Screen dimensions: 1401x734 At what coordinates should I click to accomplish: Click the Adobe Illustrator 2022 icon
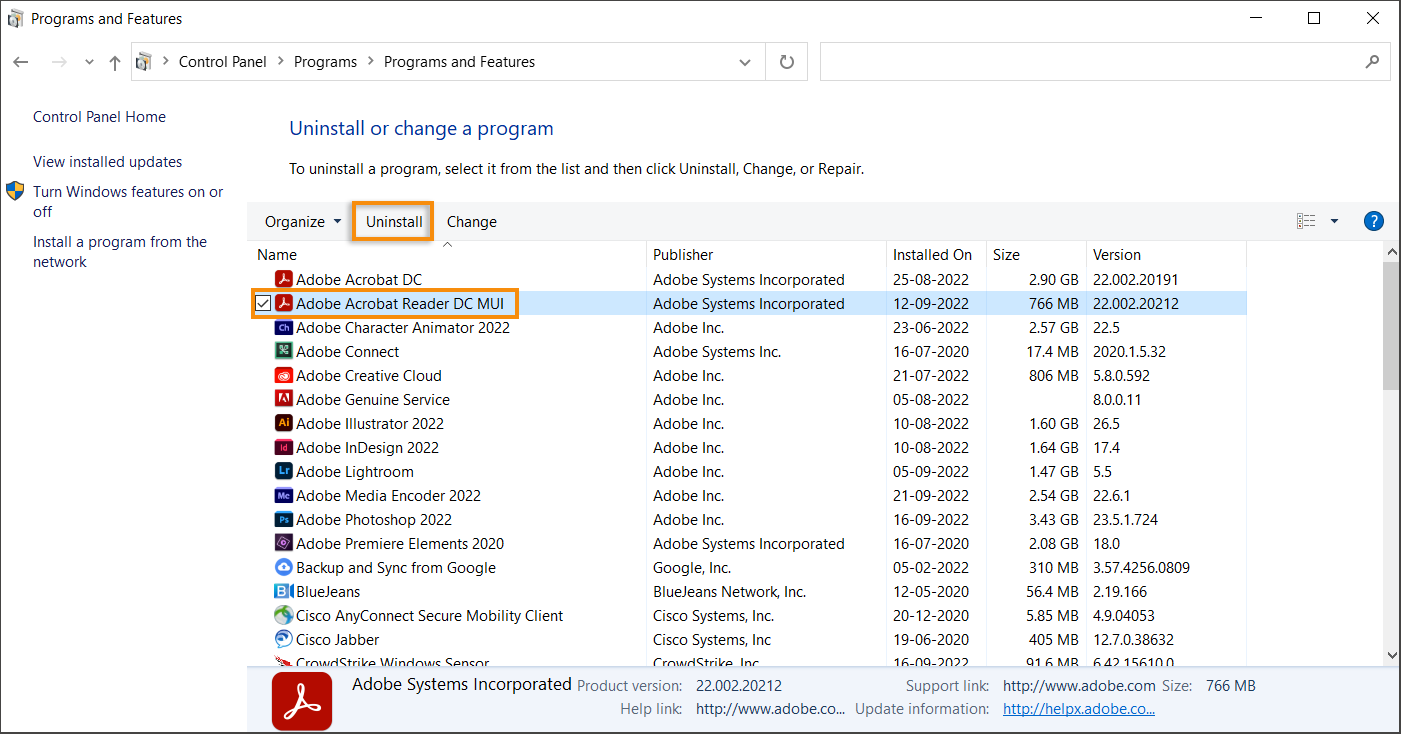285,423
